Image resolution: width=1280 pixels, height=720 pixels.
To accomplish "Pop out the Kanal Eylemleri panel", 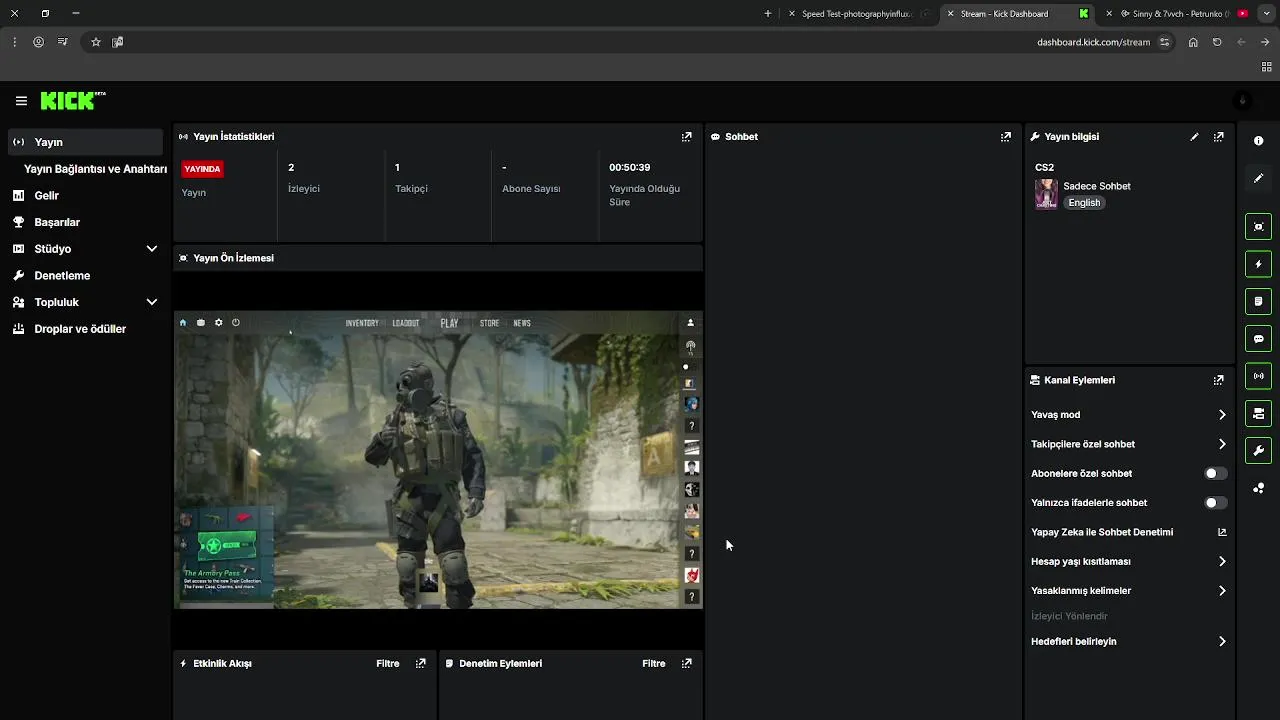I will tap(1219, 380).
